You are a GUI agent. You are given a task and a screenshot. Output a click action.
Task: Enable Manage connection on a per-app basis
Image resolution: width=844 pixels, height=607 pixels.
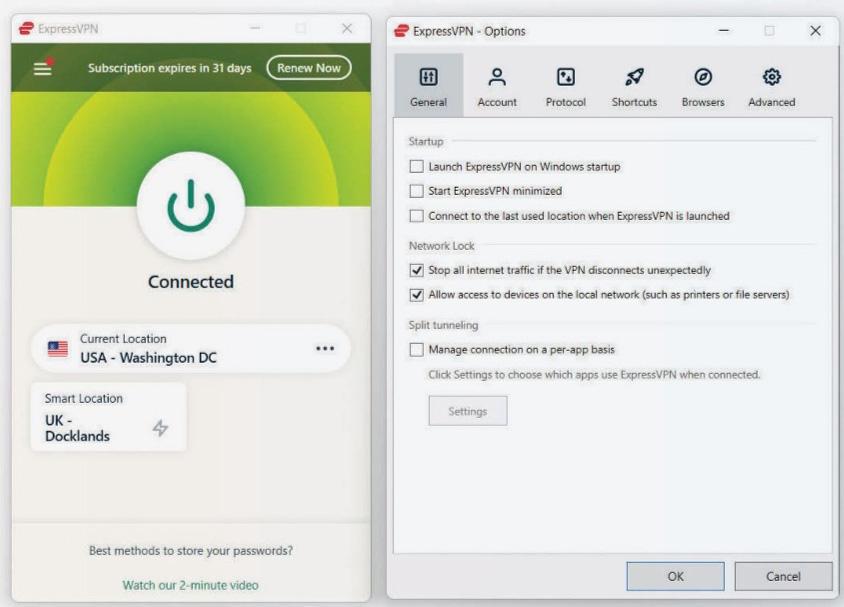pyautogui.click(x=417, y=350)
